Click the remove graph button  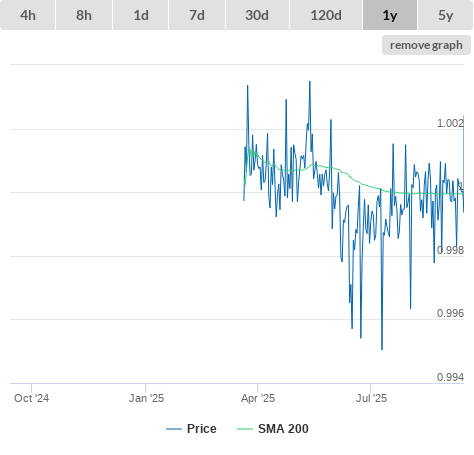(x=426, y=45)
